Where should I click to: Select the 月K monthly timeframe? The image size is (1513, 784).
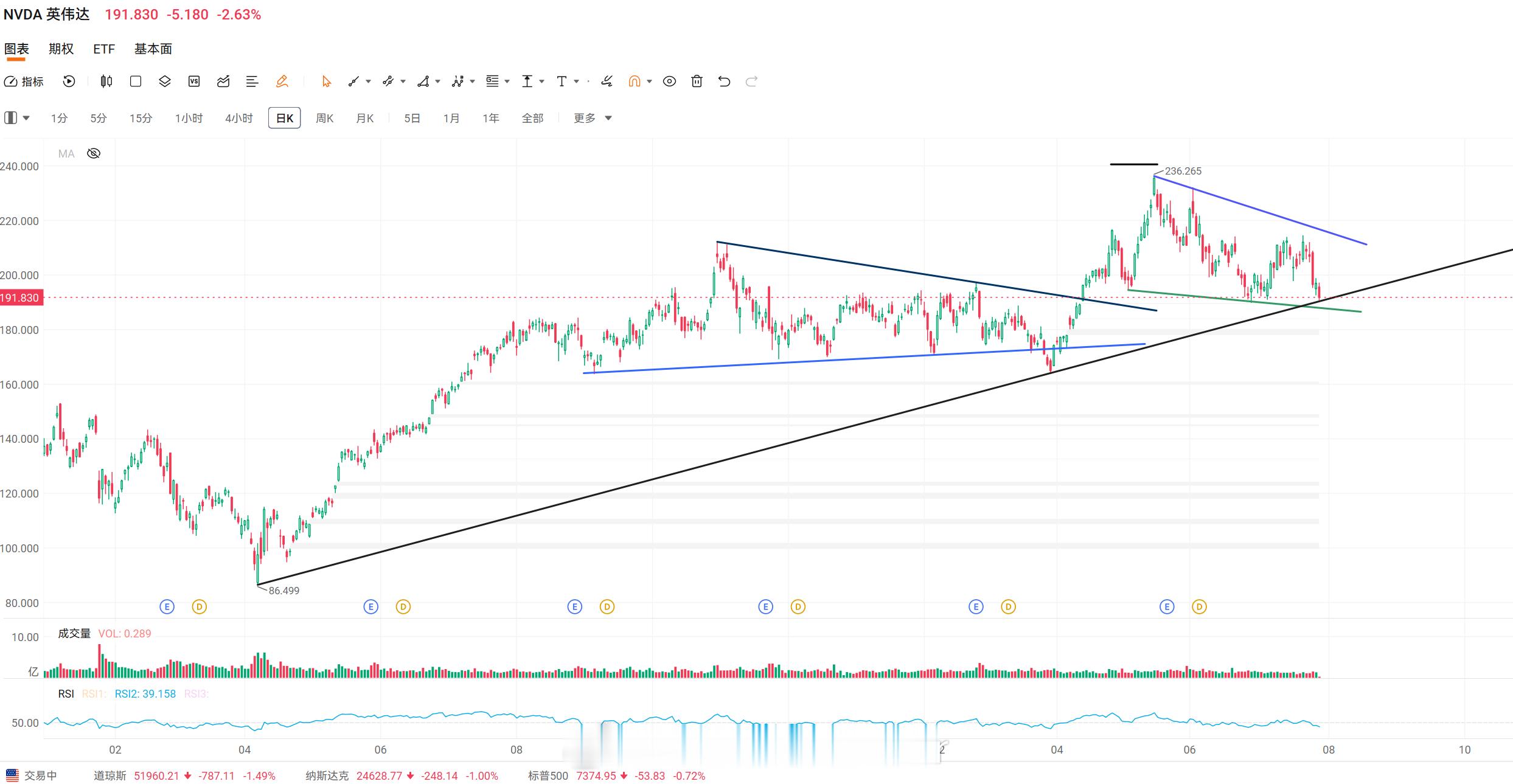364,118
